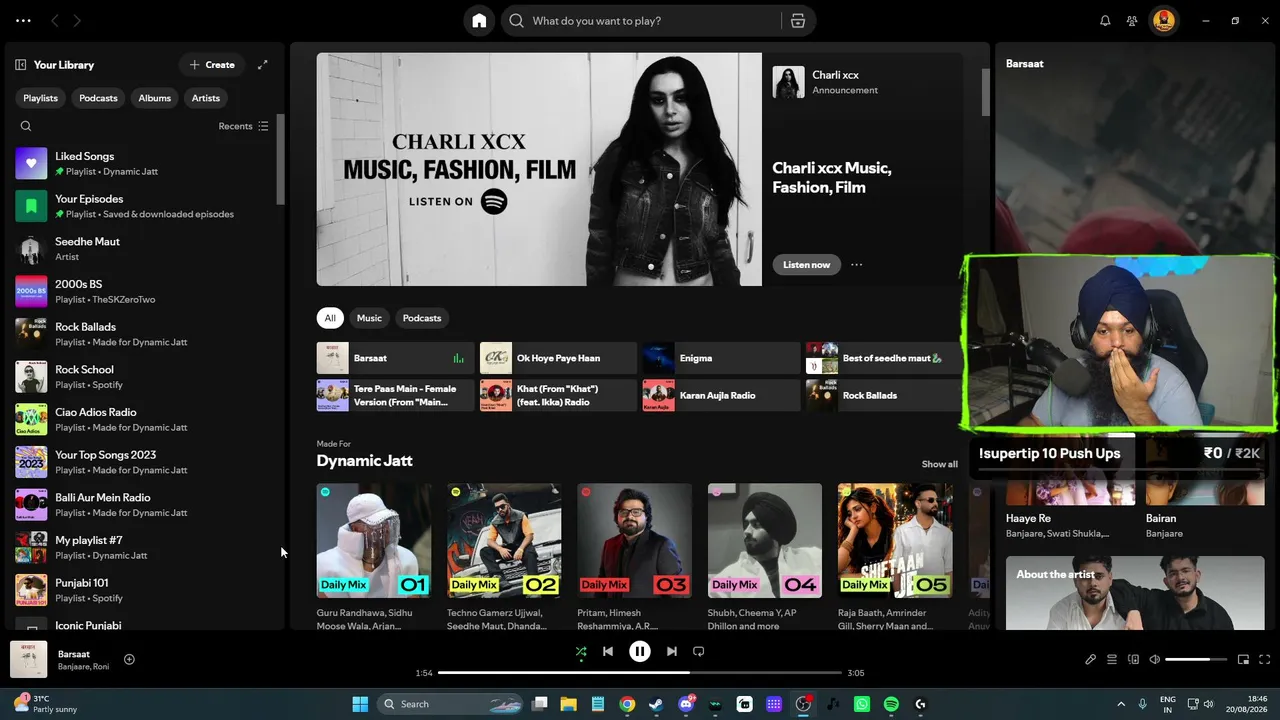Open Connect to a device icon
Viewport: 1280px width, 720px height.
1134,659
